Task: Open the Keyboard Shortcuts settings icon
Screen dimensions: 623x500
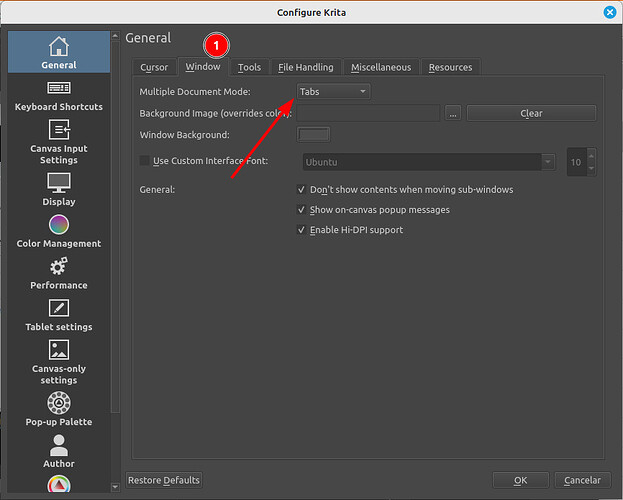Action: pos(58,90)
